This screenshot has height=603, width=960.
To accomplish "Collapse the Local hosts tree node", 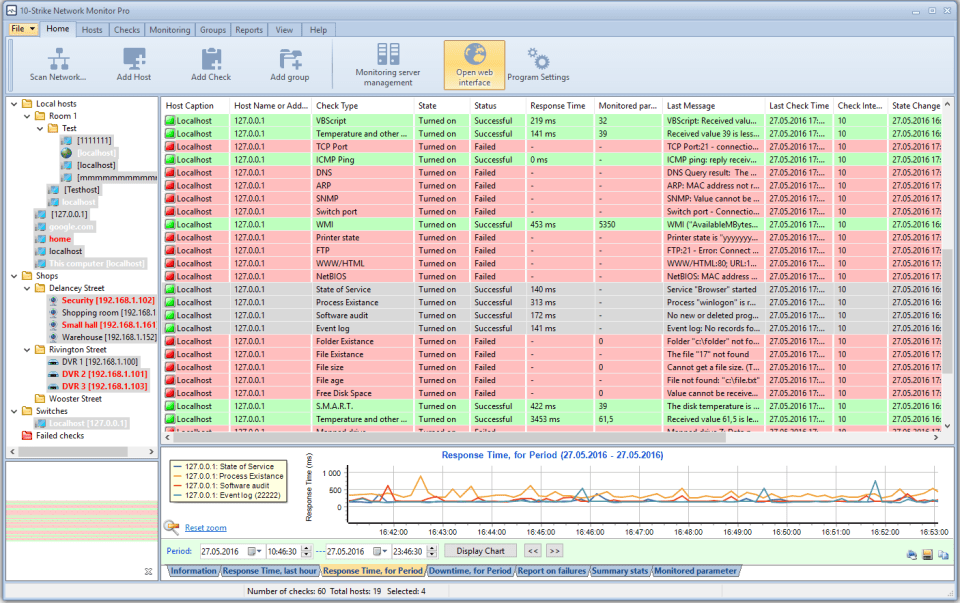I will 14,104.
